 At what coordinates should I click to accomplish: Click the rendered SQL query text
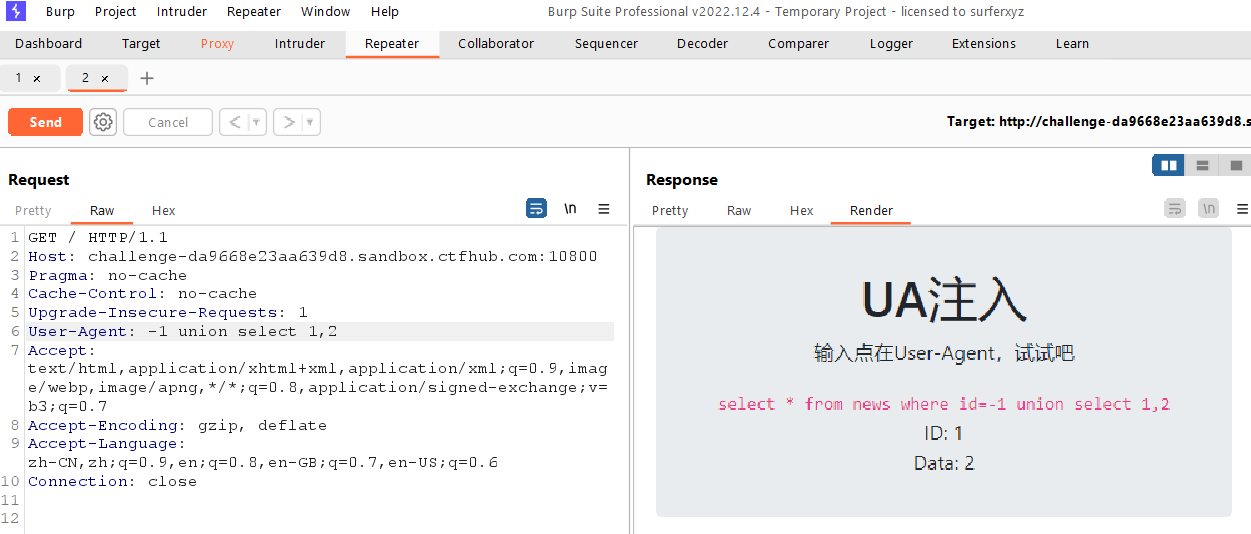click(944, 404)
